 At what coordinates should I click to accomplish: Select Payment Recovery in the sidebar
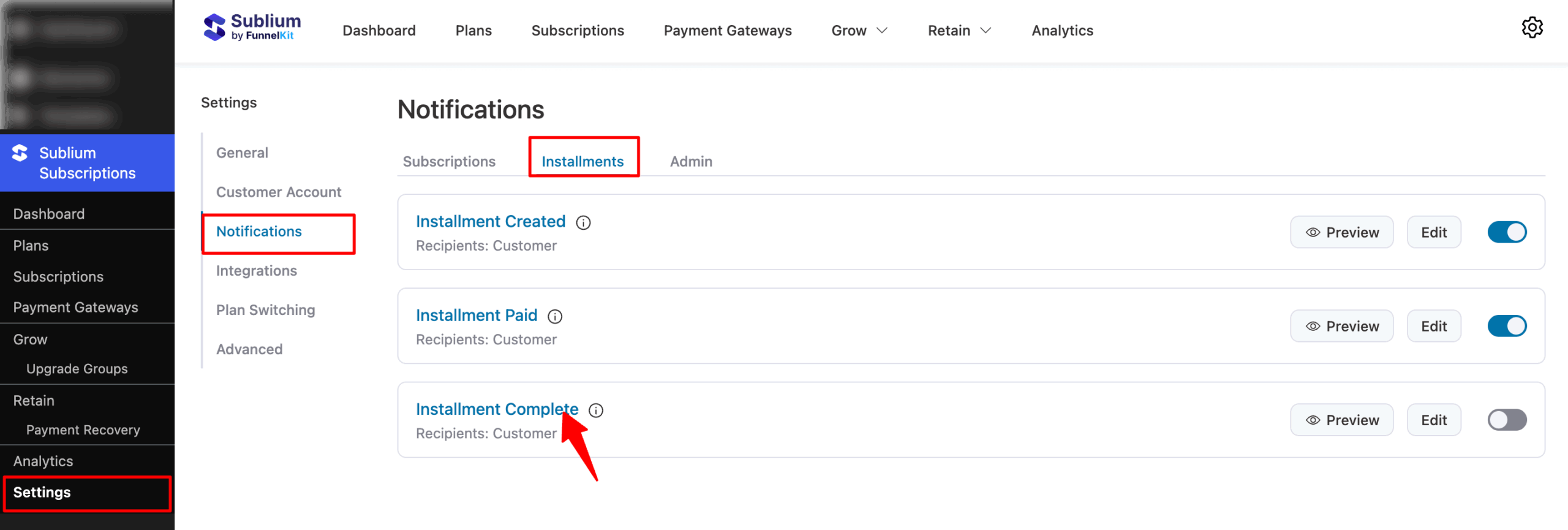point(83,430)
